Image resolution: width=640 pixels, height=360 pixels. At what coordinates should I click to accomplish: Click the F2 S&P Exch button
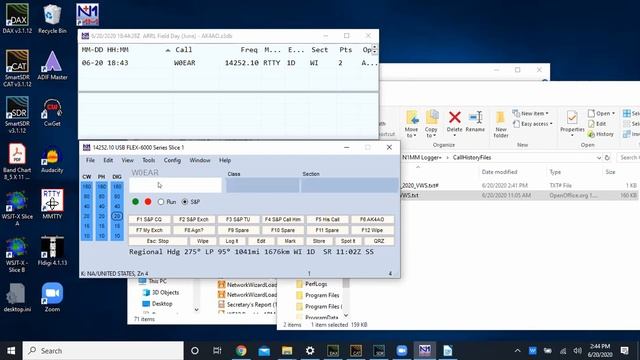[193, 220]
